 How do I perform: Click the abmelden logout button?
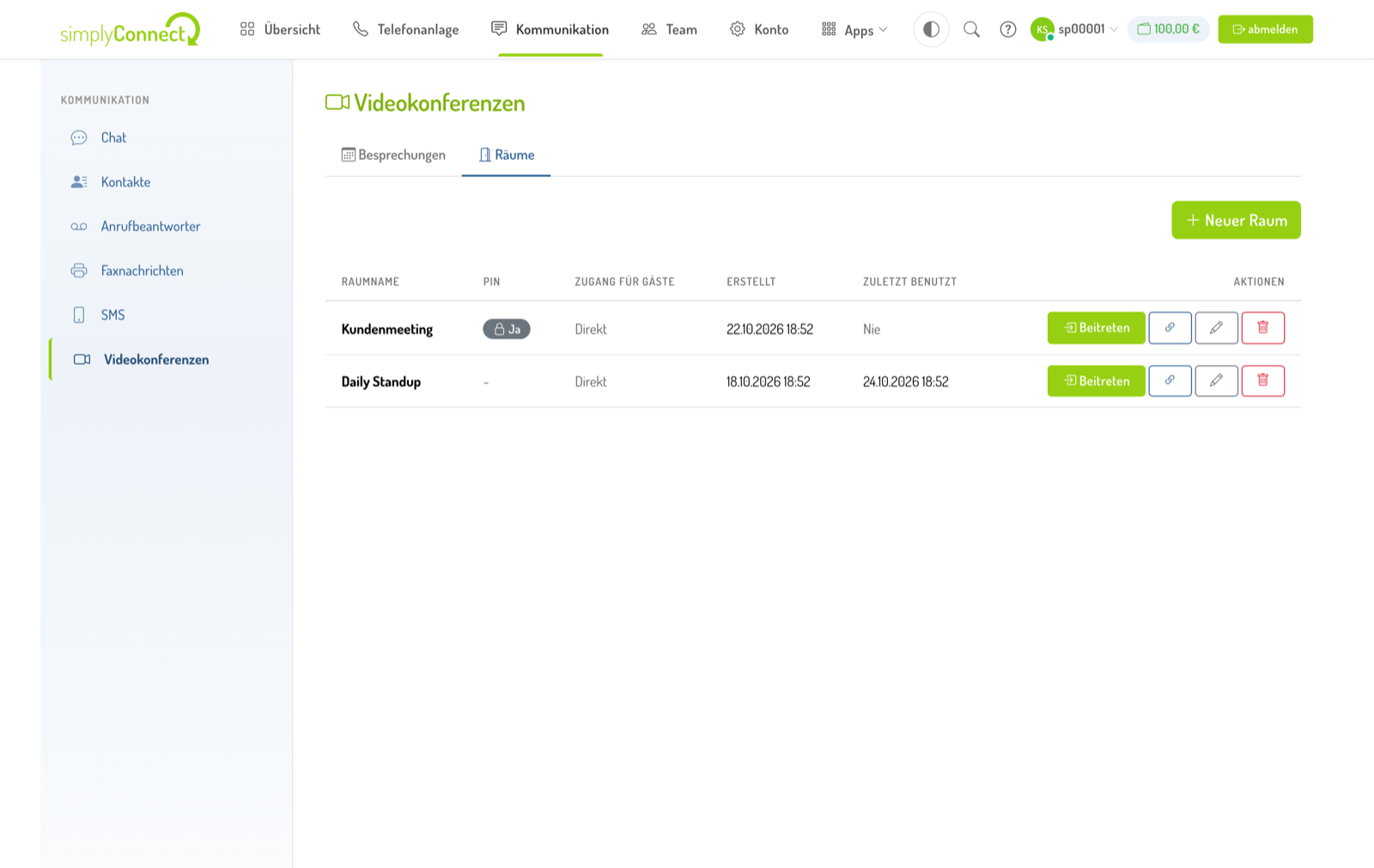coord(1265,29)
